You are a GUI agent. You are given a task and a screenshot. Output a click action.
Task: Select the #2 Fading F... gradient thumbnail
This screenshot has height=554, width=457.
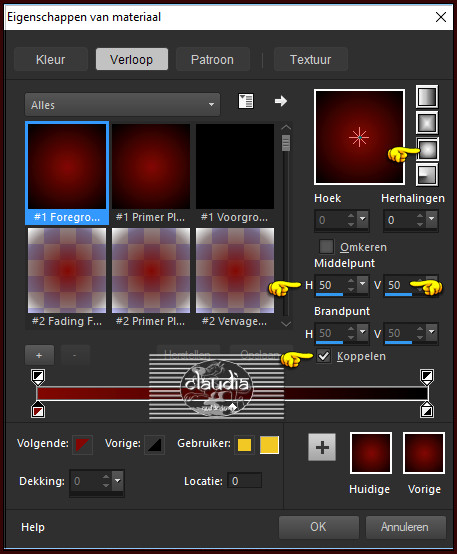(x=67, y=278)
